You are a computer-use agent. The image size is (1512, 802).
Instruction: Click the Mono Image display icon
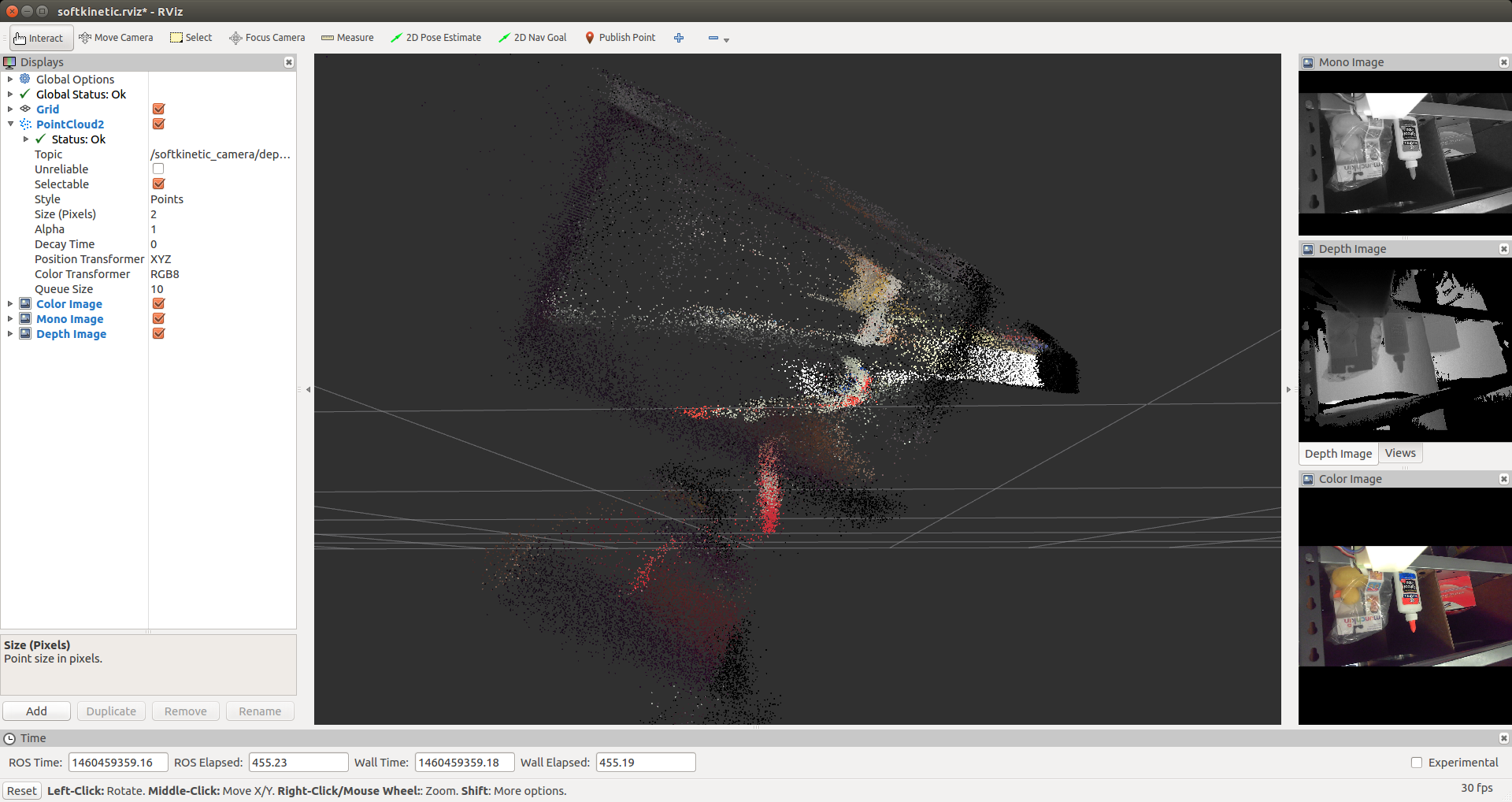coord(25,318)
